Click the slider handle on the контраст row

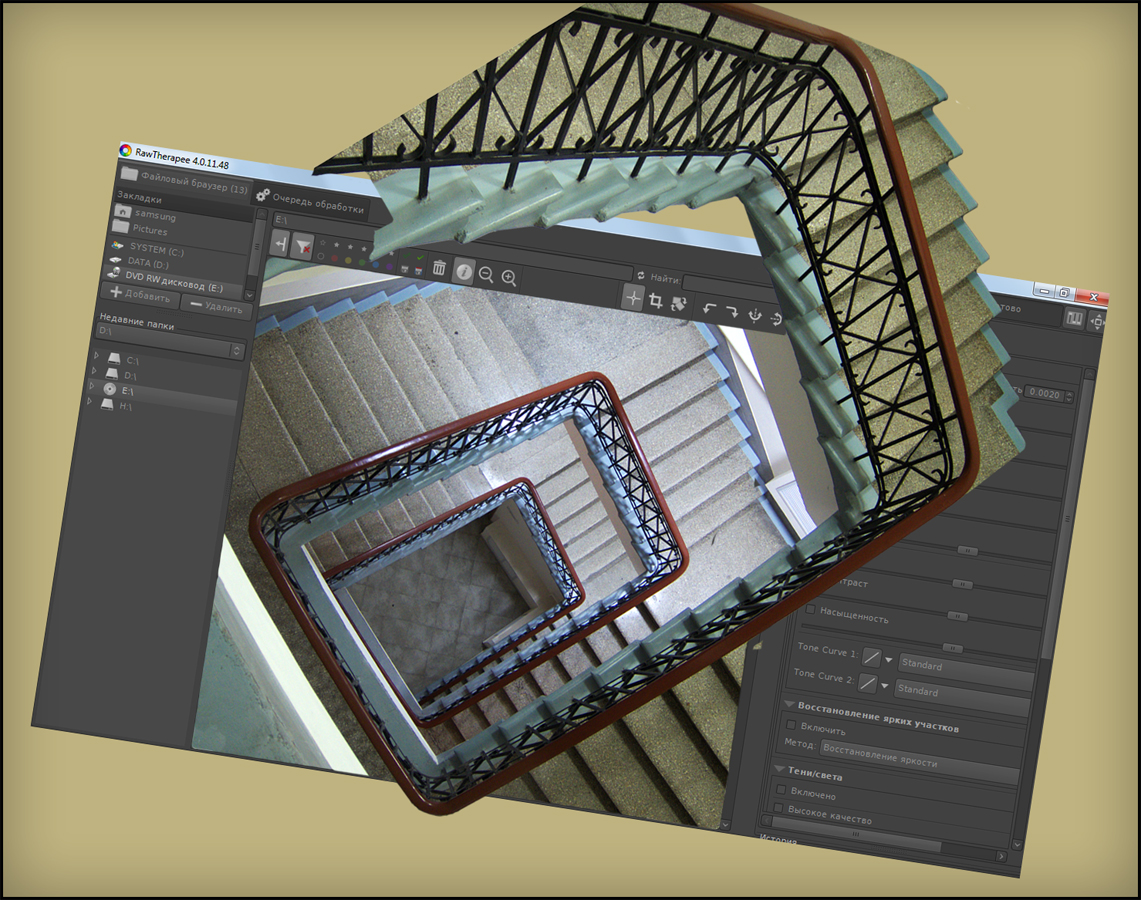962,584
